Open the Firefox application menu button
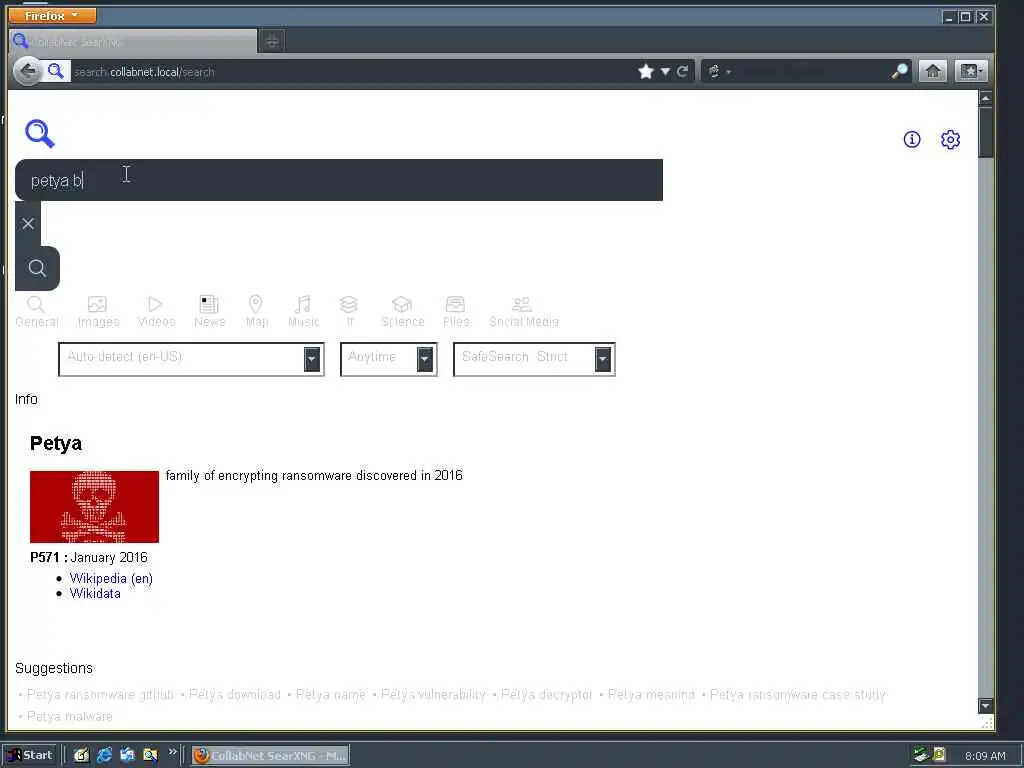This screenshot has height=768, width=1024. (52, 15)
